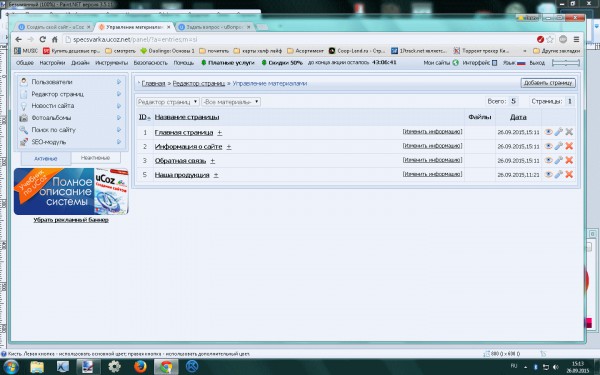
Task: Expand the Пользователи submenu arrow
Action: coord(119,82)
